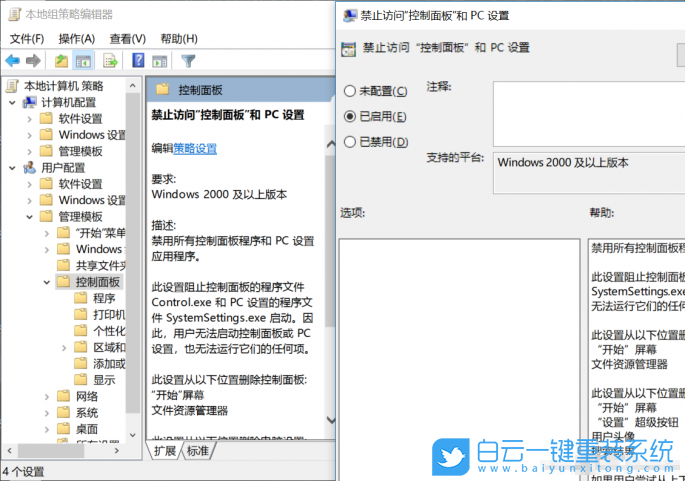Viewport: 685px width, 481px height.
Task: Collapse the 用户配置 tree node
Action: [13, 168]
